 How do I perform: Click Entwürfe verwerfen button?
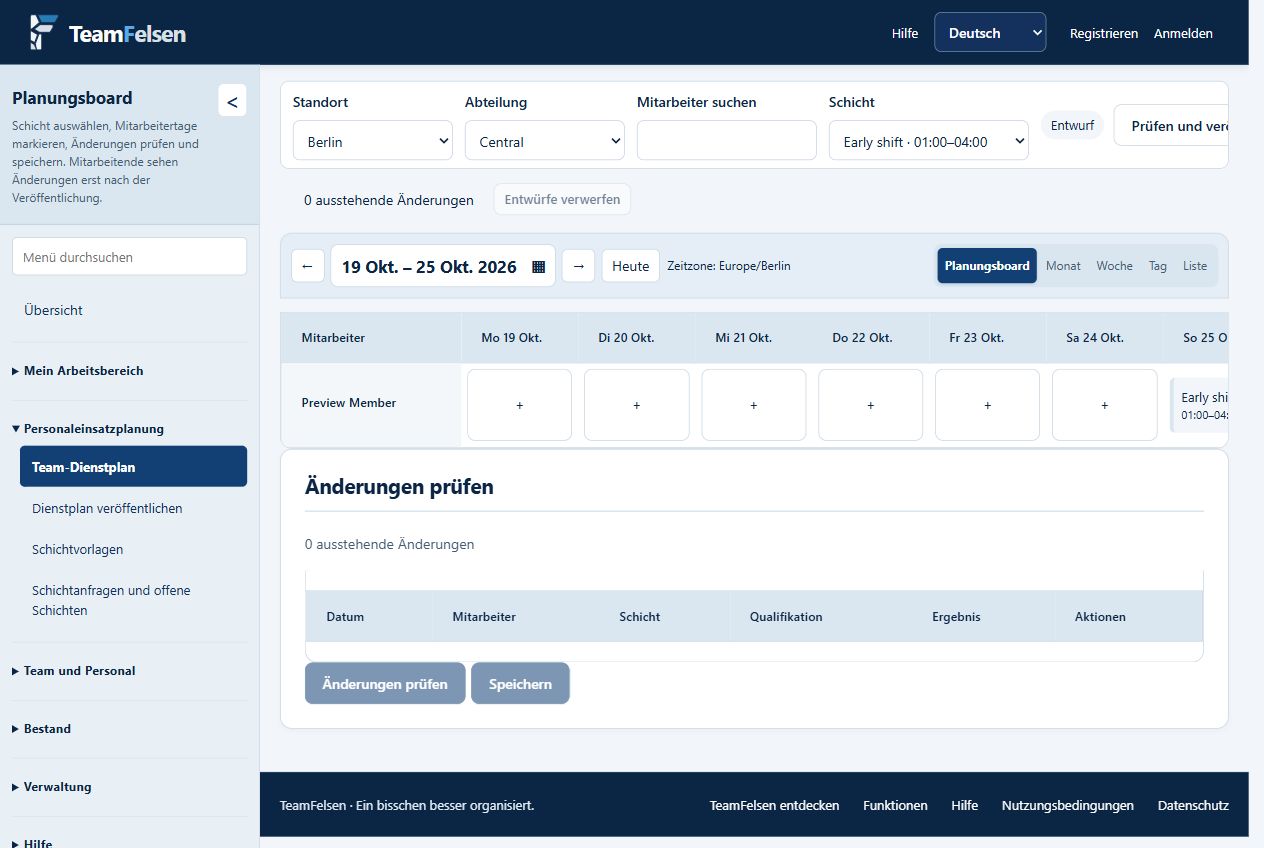pyautogui.click(x=562, y=199)
